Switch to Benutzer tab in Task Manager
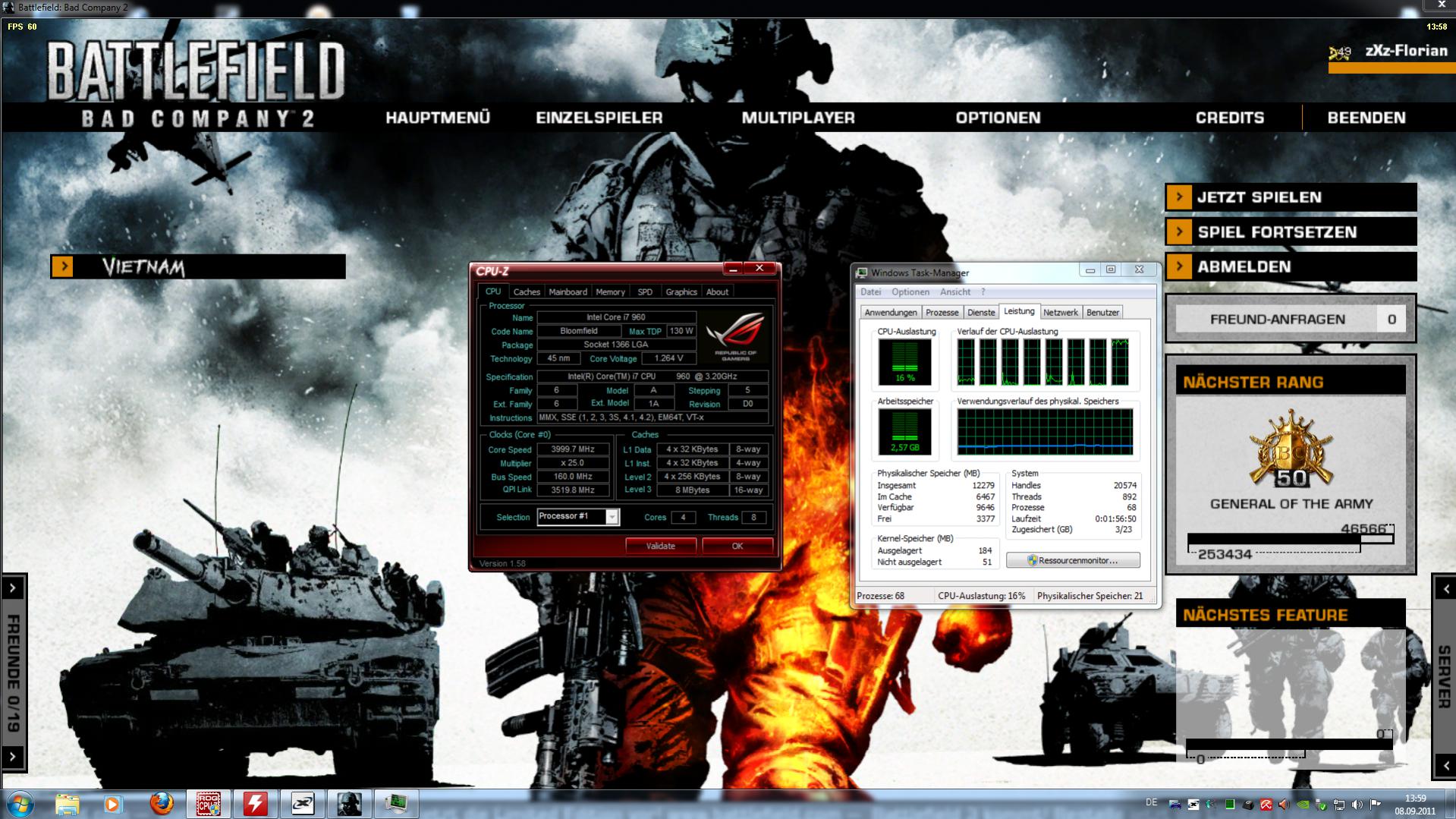Image resolution: width=1456 pixels, height=819 pixels. tap(1102, 313)
